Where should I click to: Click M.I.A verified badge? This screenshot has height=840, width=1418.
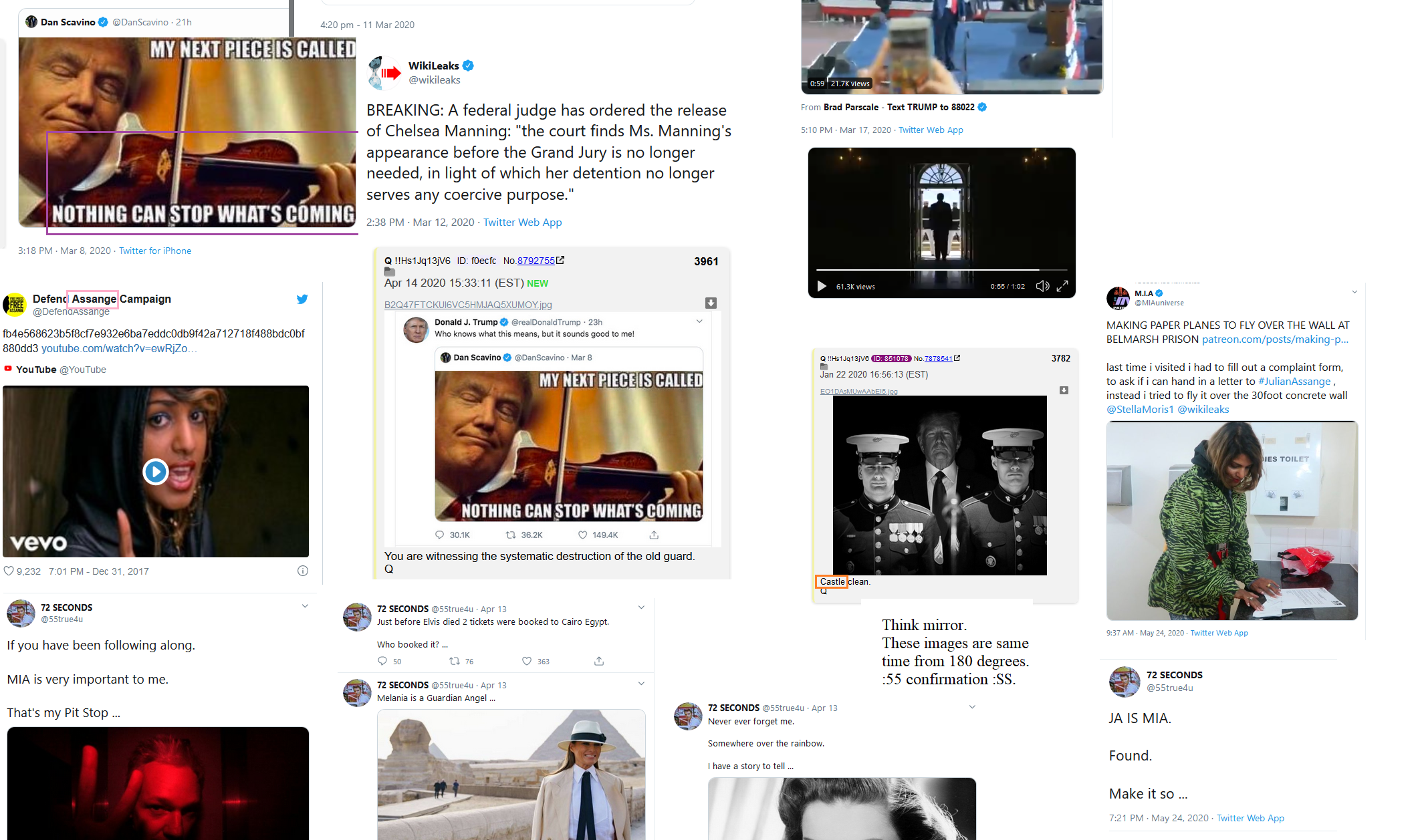[1159, 293]
